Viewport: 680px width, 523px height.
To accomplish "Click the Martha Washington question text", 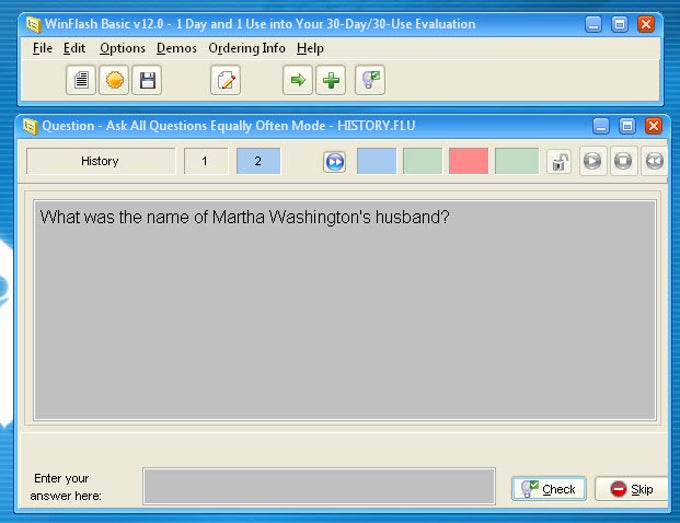I will point(245,217).
